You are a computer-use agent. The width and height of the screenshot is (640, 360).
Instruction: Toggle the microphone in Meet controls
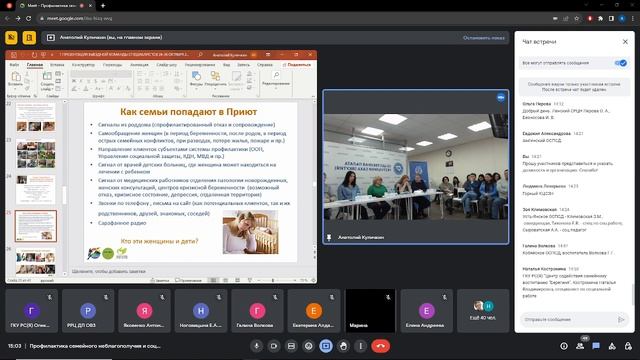(x=256, y=346)
